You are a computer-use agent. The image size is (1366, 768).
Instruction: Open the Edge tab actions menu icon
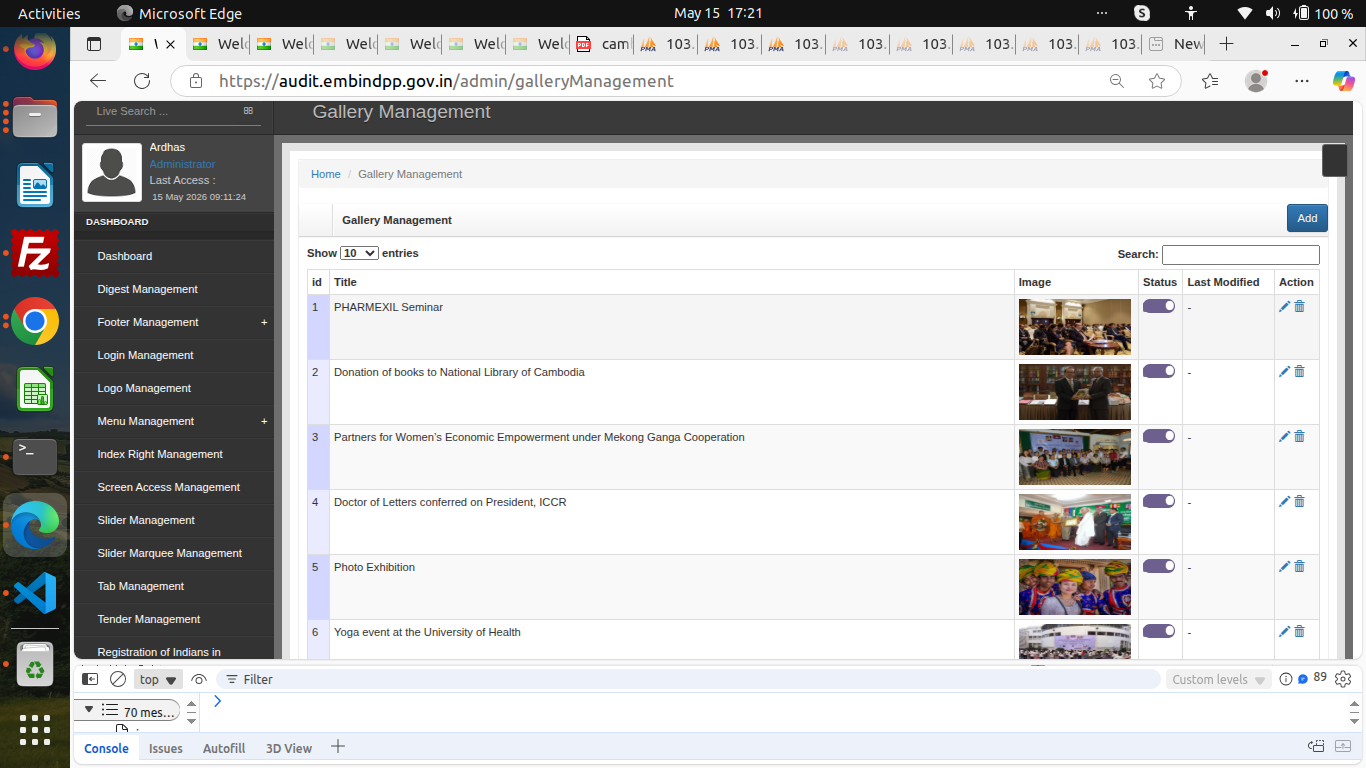tap(94, 44)
